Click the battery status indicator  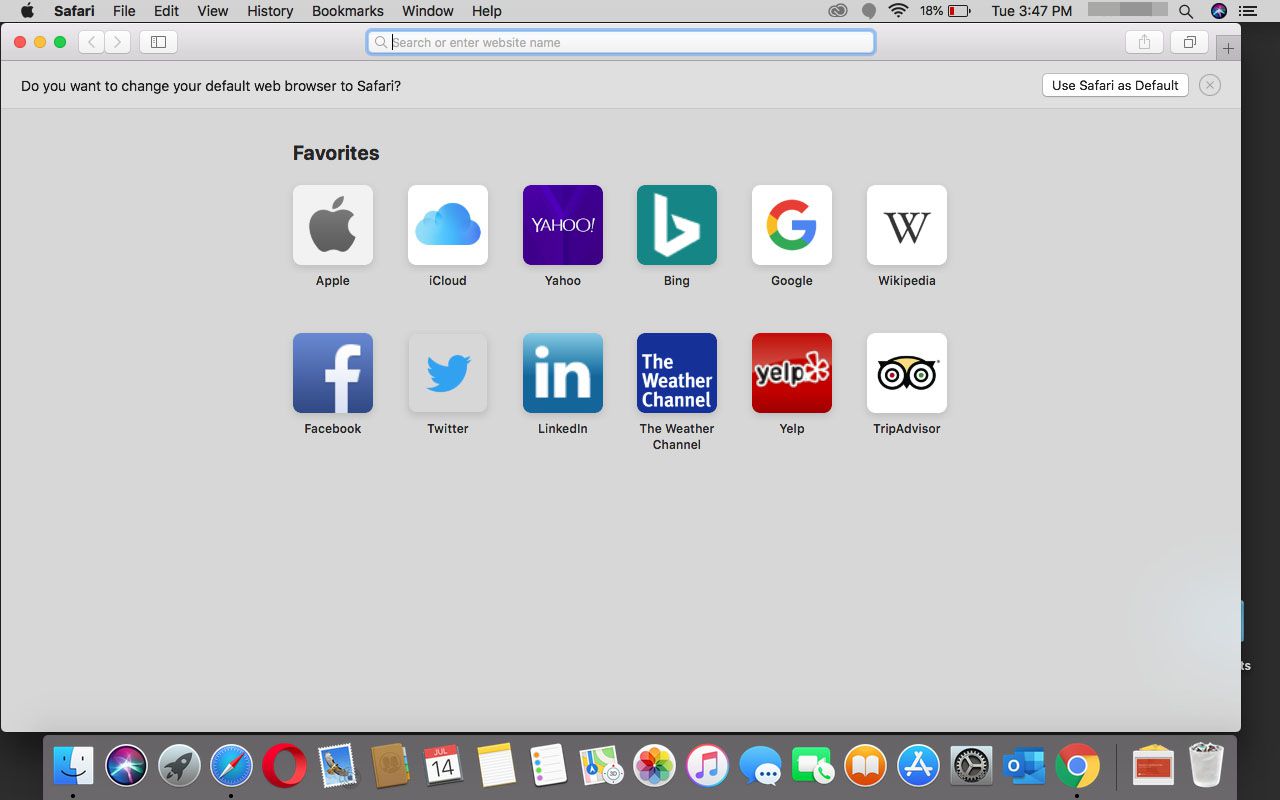tap(945, 11)
